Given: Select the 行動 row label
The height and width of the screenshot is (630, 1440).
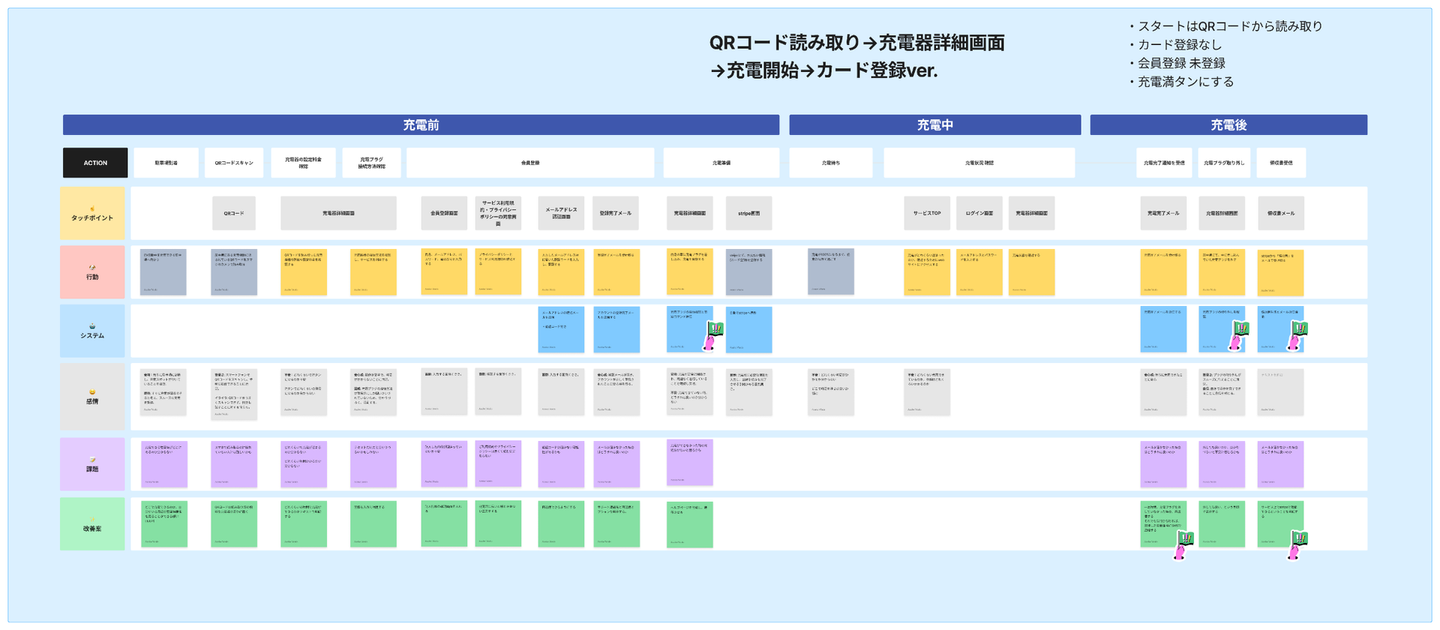Looking at the screenshot, I should click(x=92, y=272).
